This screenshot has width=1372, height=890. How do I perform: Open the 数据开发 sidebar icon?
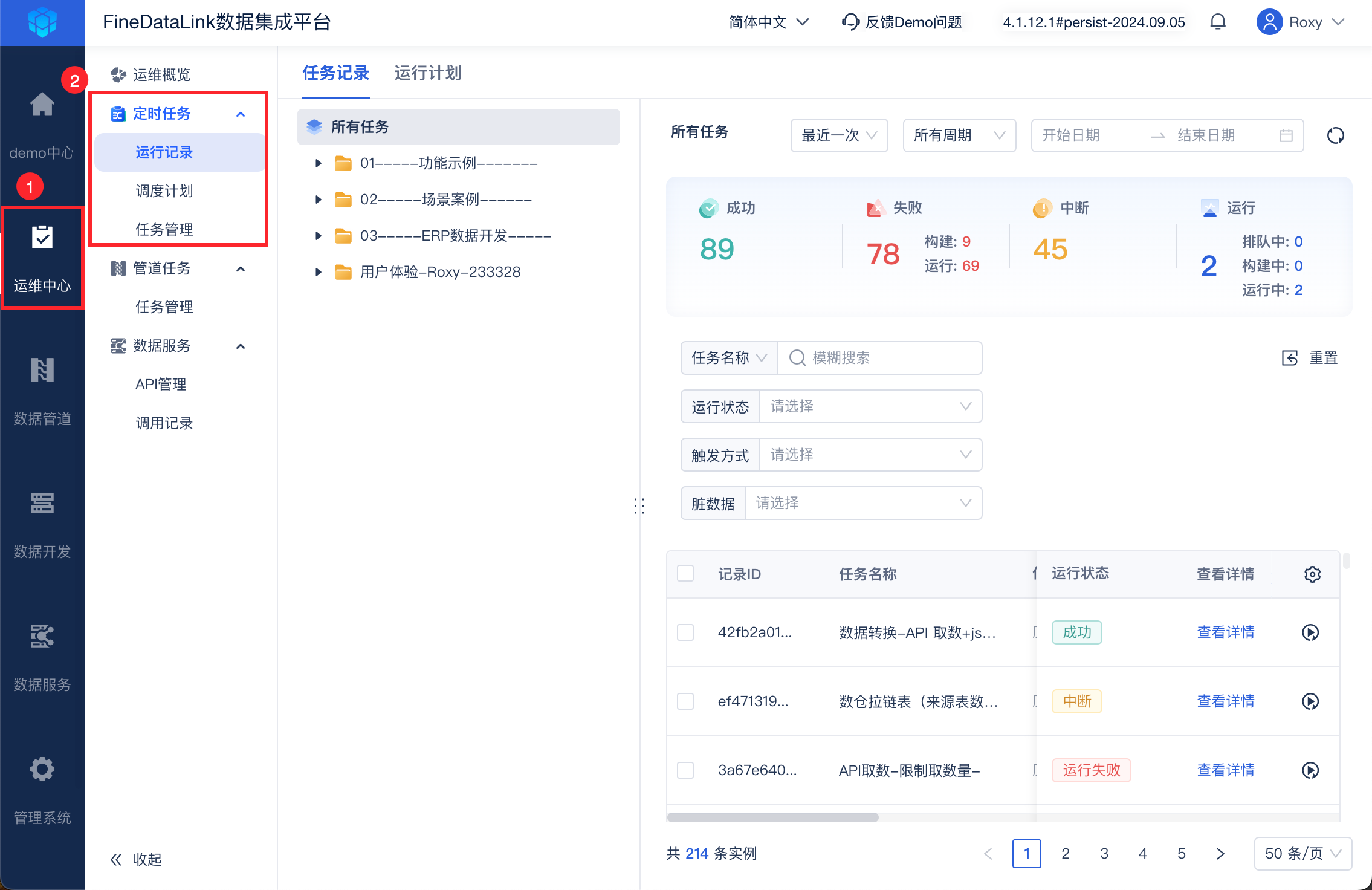pos(42,503)
